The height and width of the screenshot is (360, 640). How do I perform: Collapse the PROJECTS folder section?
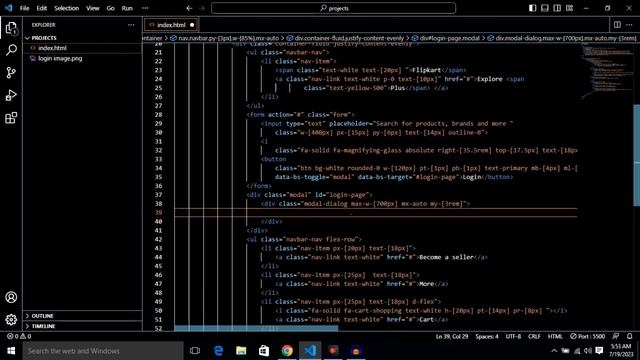pos(82,38)
